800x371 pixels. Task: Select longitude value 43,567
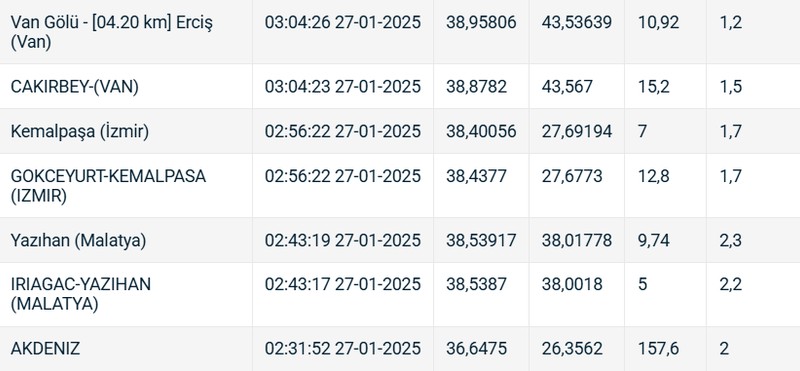tap(567, 87)
